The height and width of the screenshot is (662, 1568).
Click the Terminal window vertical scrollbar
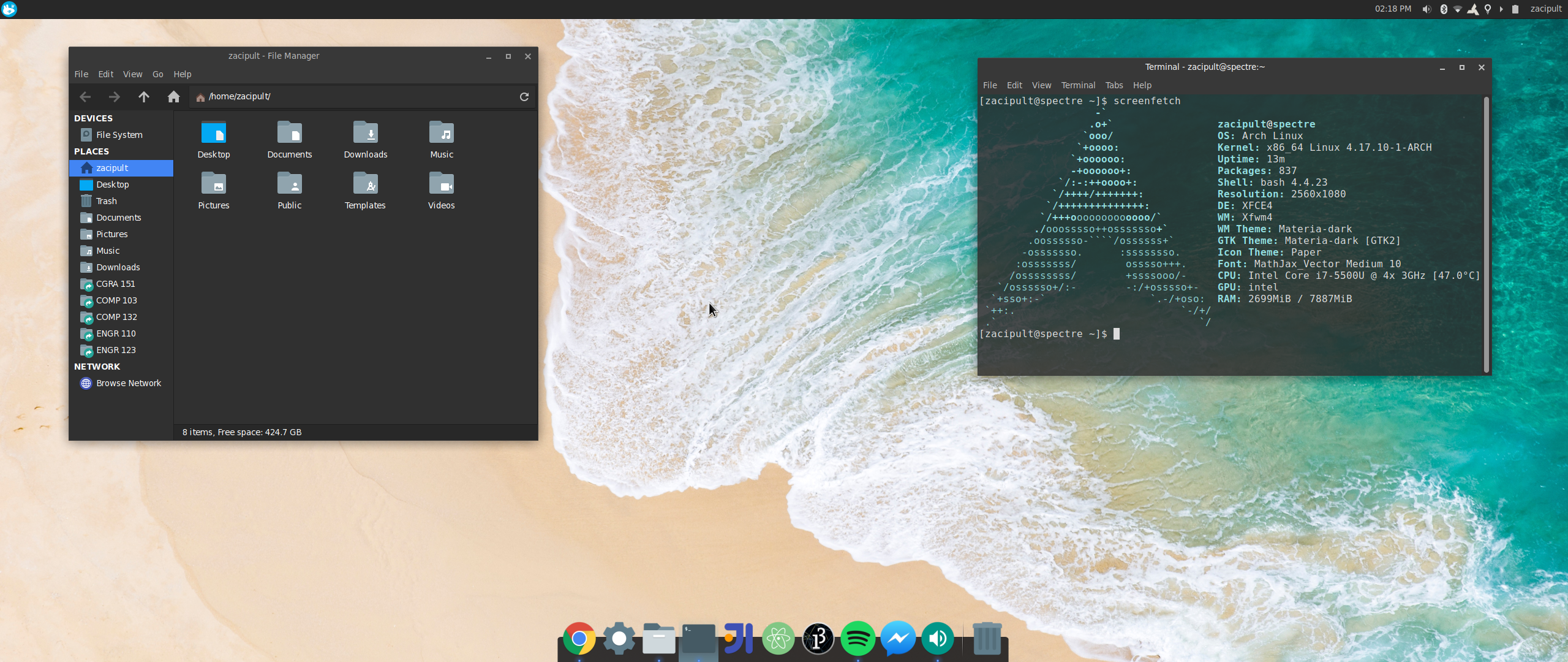tap(1487, 235)
